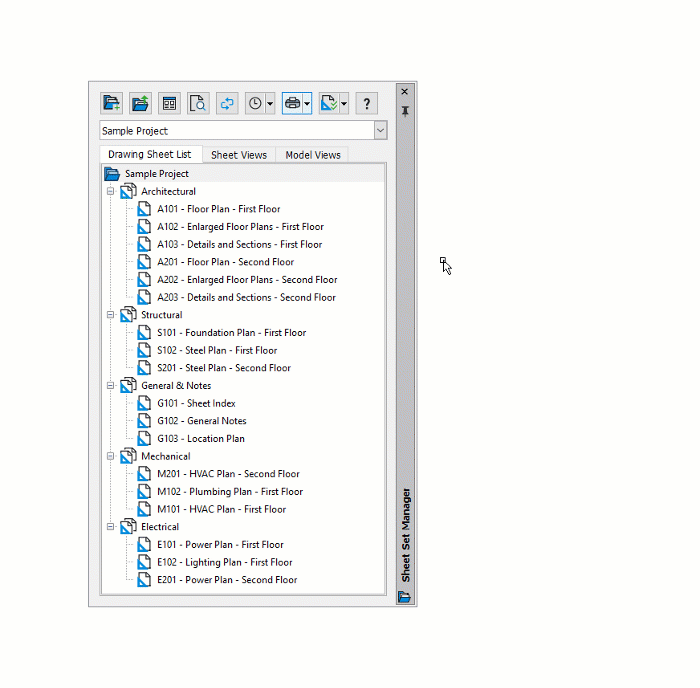The height and width of the screenshot is (688, 700).
Task: Click the search sheets magnifier icon
Action: pos(198,103)
